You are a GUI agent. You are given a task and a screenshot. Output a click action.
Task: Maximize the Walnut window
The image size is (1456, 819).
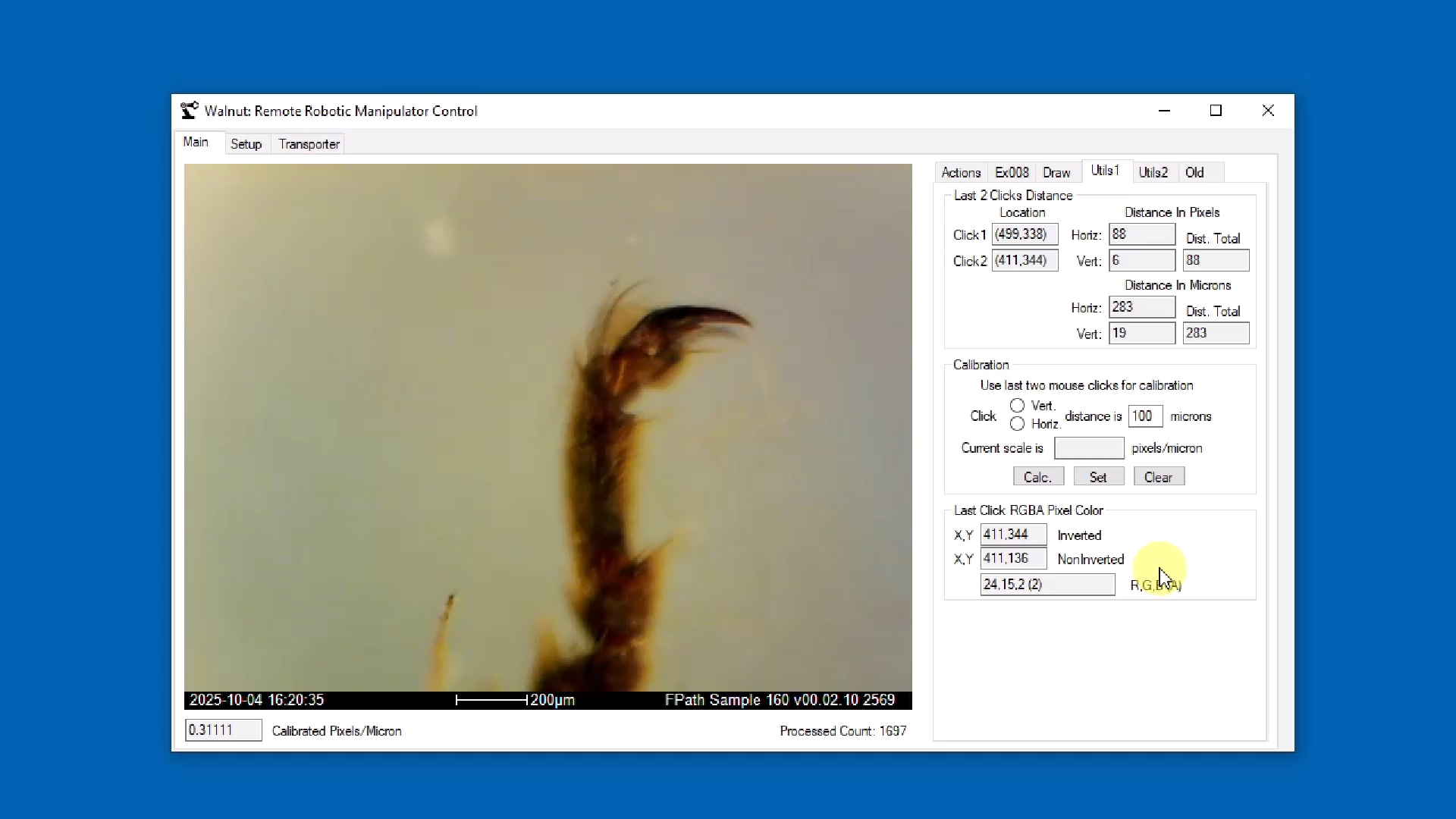tap(1216, 111)
